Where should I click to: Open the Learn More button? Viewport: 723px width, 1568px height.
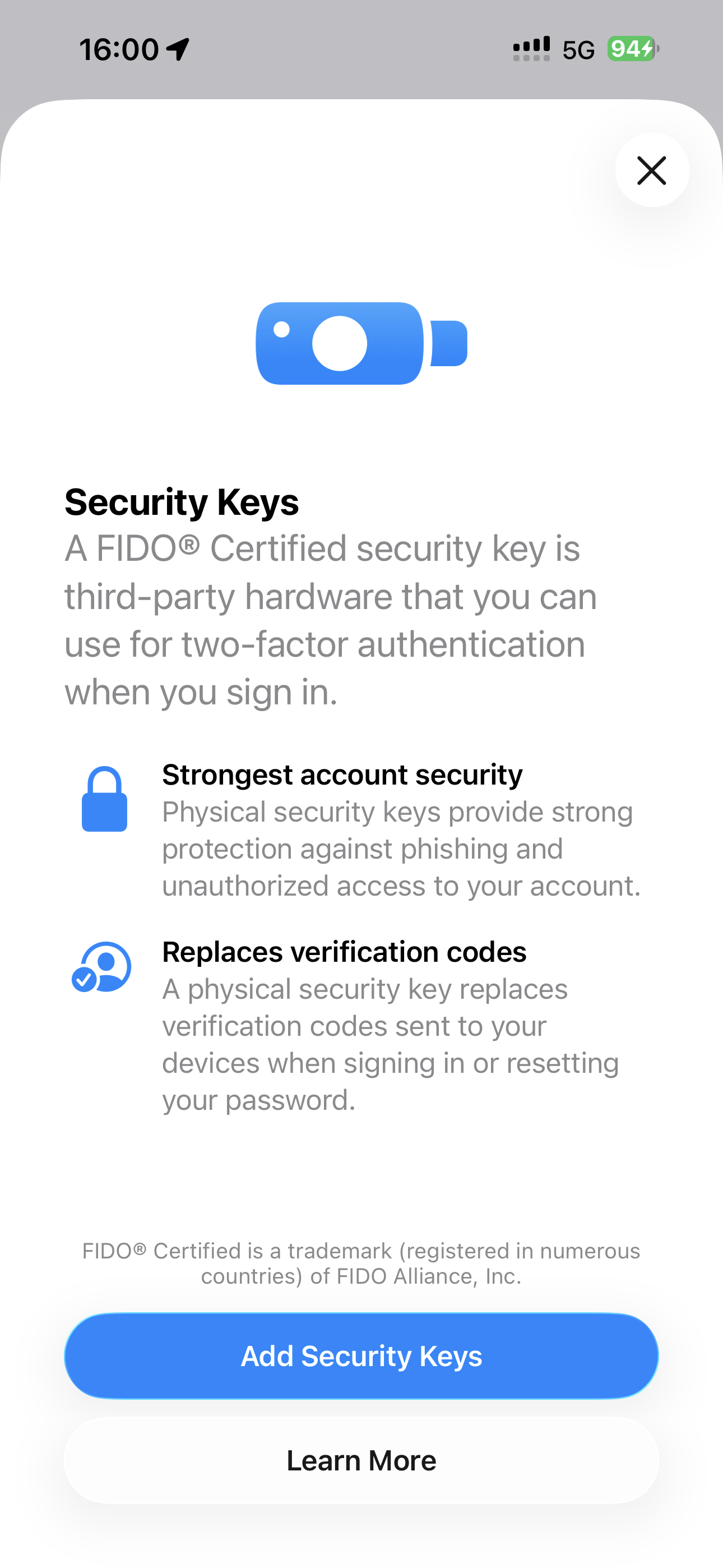(x=361, y=1460)
